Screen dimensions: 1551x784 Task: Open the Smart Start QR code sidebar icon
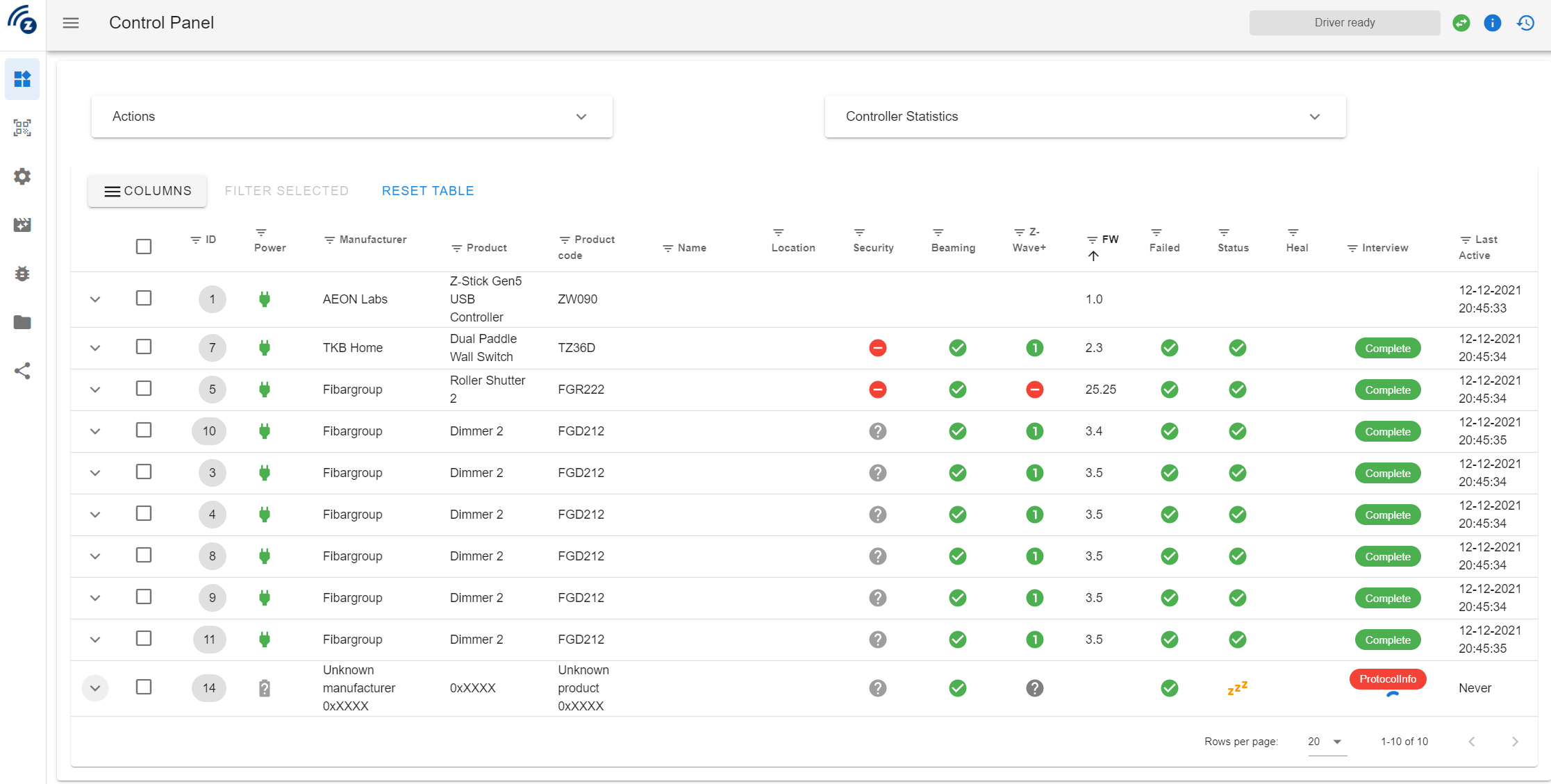point(22,128)
